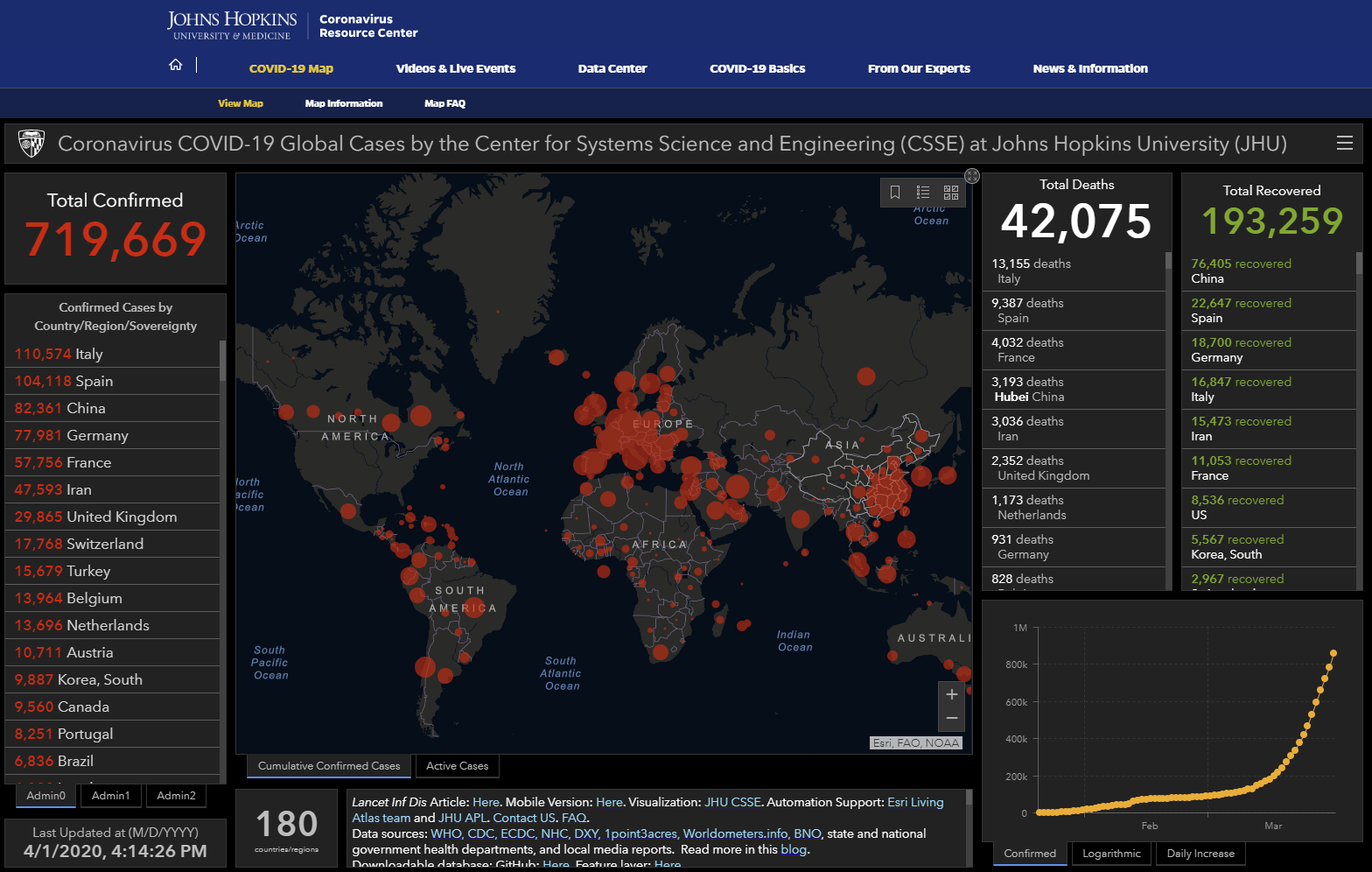Show the Confirmed chart tab
1372x872 pixels.
tap(1030, 854)
